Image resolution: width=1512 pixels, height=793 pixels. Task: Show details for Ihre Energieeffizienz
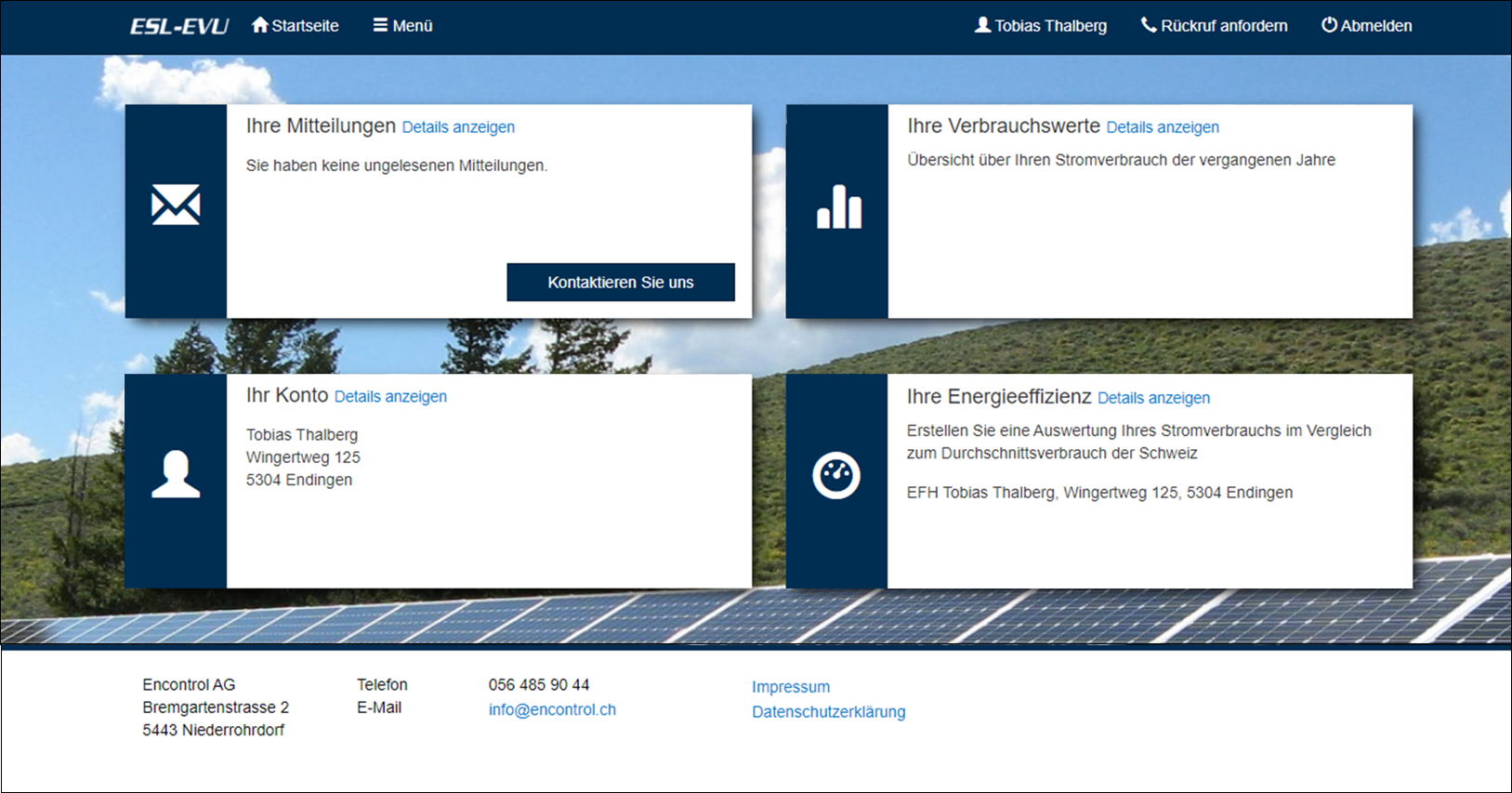[1153, 398]
